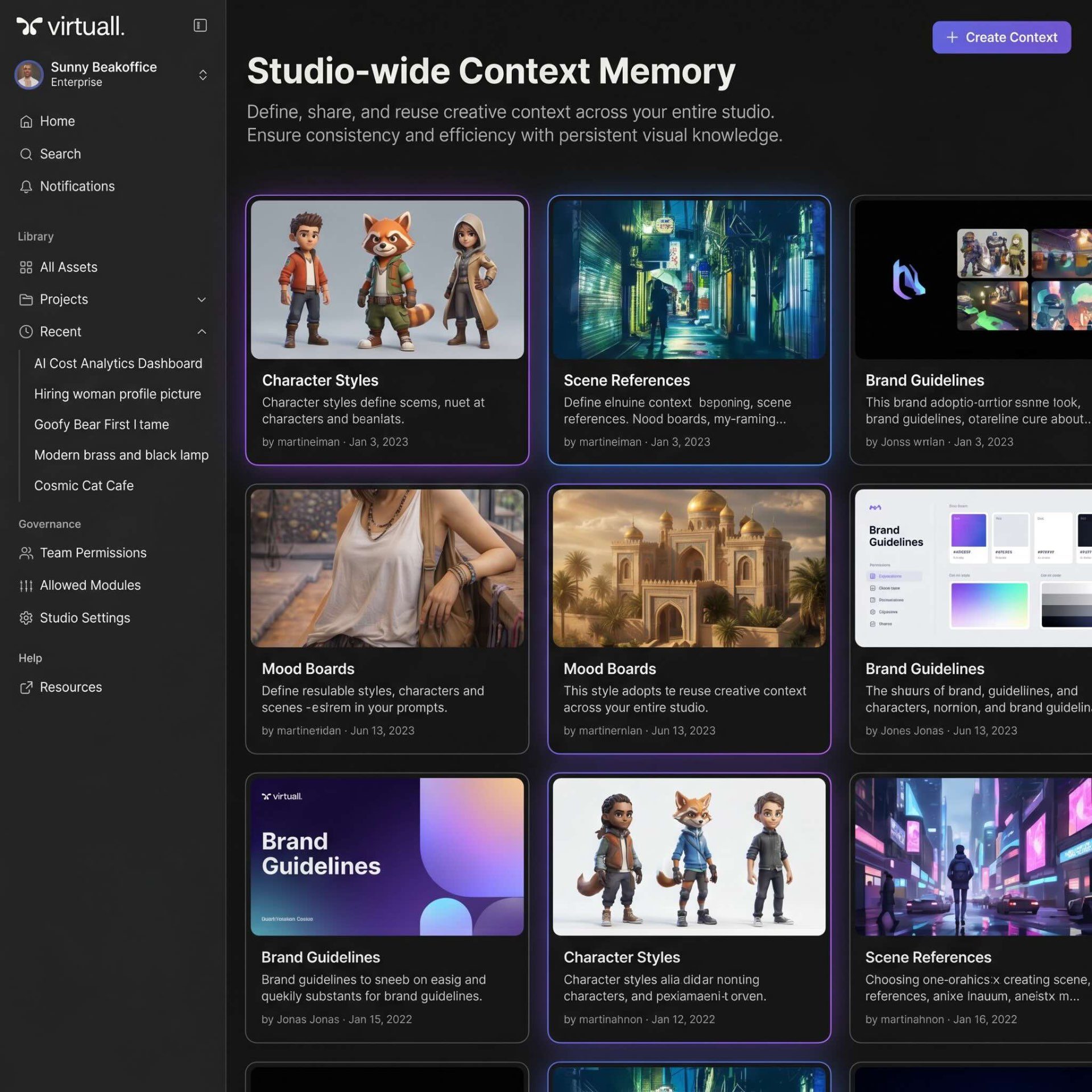Click the Allowed Modules sliders icon

pyautogui.click(x=26, y=585)
